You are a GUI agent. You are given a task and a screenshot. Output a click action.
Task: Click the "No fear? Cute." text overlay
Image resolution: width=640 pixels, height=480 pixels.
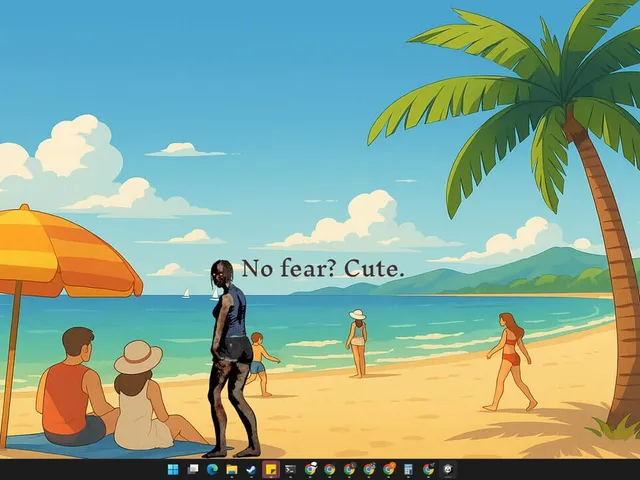click(x=323, y=269)
